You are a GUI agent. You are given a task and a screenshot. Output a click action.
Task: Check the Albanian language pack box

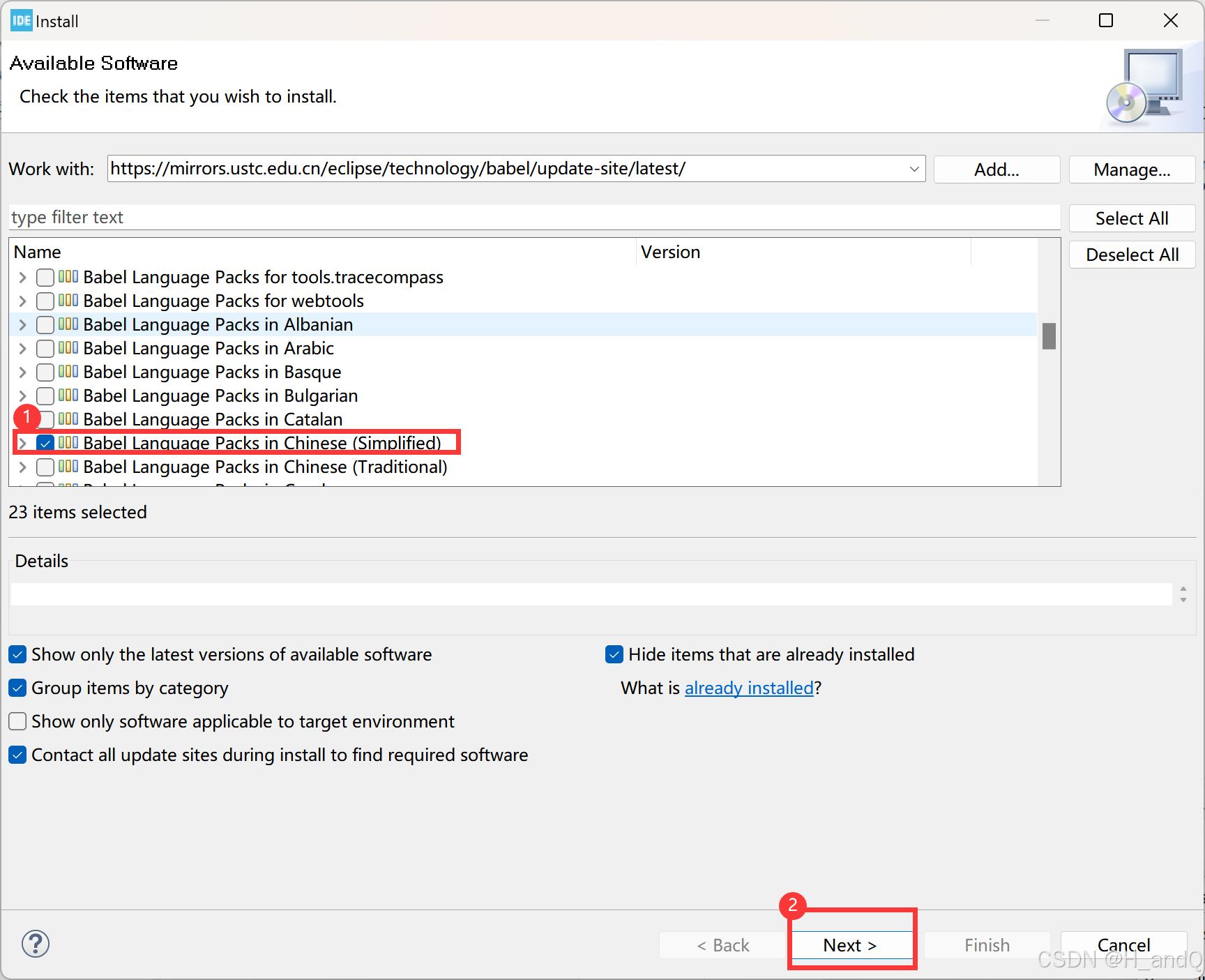click(x=45, y=324)
